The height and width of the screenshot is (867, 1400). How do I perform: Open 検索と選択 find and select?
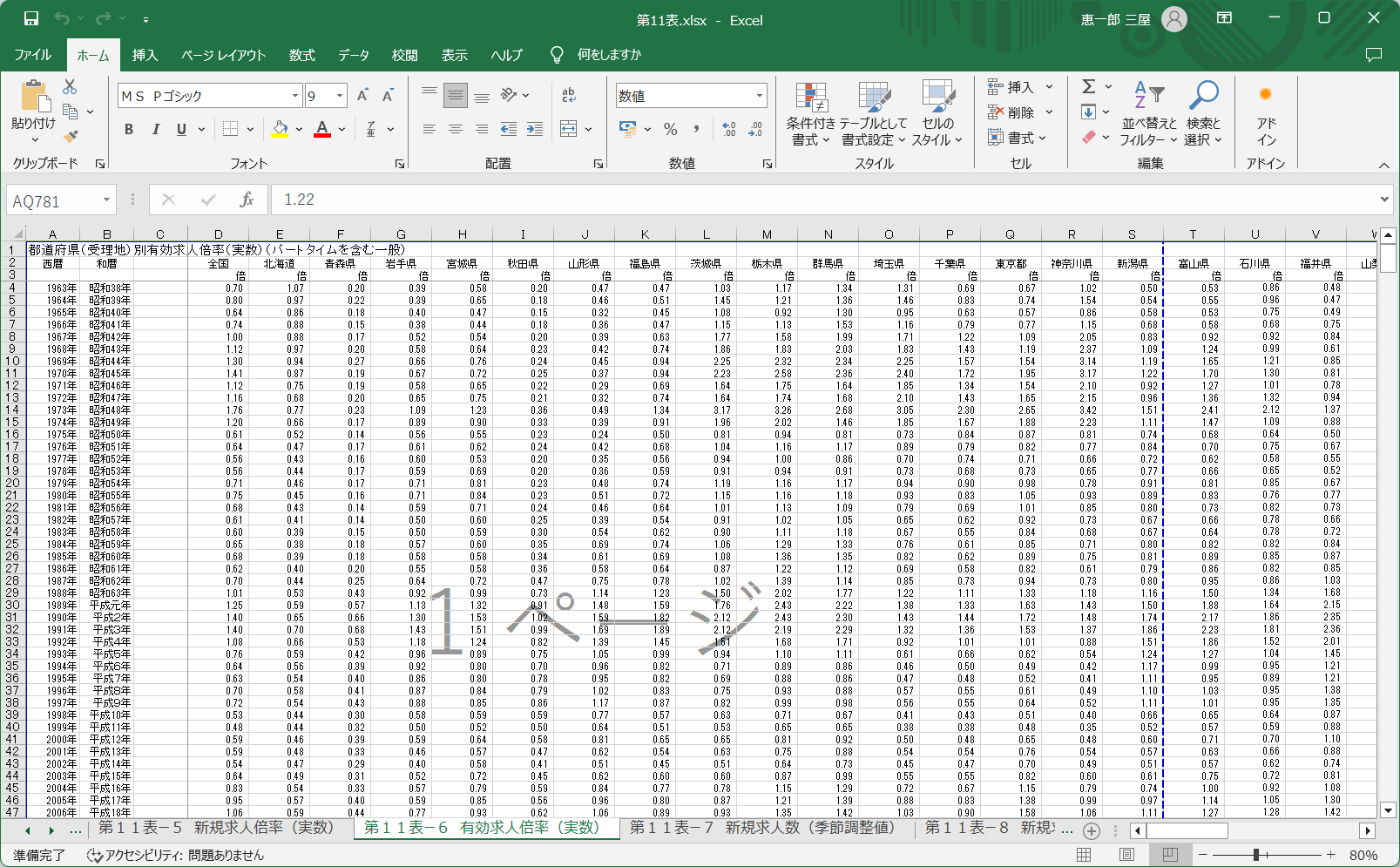tap(1203, 114)
